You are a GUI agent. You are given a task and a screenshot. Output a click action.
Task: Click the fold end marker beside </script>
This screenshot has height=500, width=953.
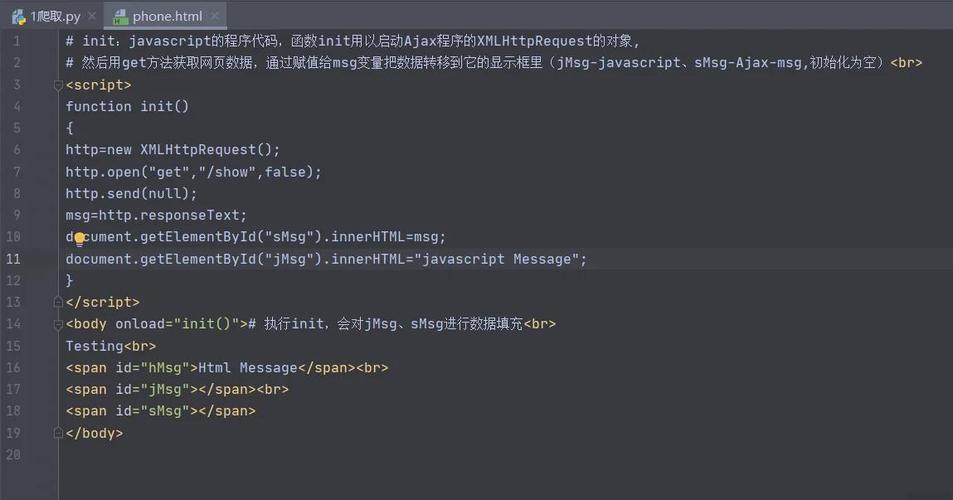coord(58,302)
